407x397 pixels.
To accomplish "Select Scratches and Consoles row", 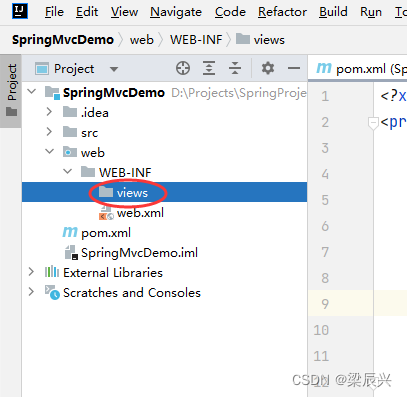I will point(164,292).
